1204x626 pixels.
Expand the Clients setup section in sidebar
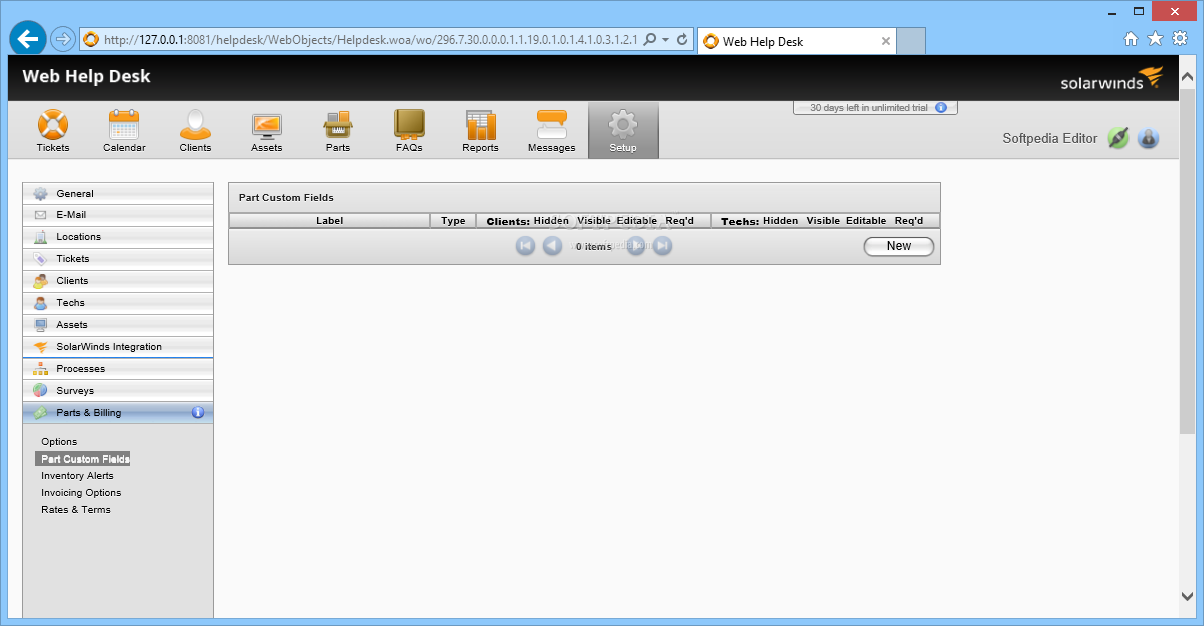(118, 281)
